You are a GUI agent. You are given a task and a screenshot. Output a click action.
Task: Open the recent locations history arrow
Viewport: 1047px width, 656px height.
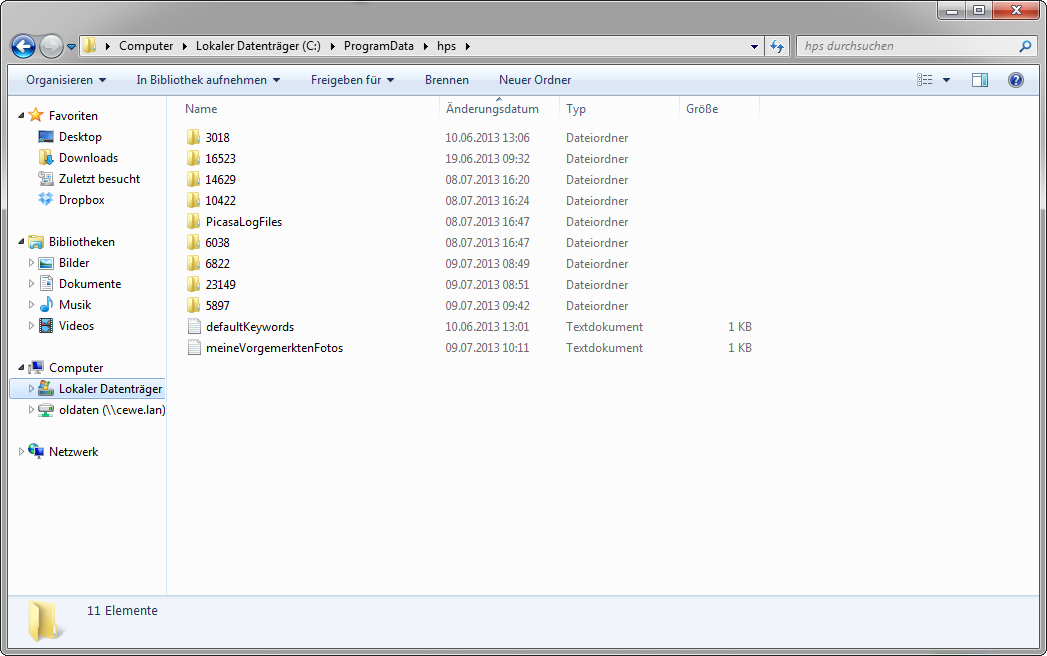point(71,47)
